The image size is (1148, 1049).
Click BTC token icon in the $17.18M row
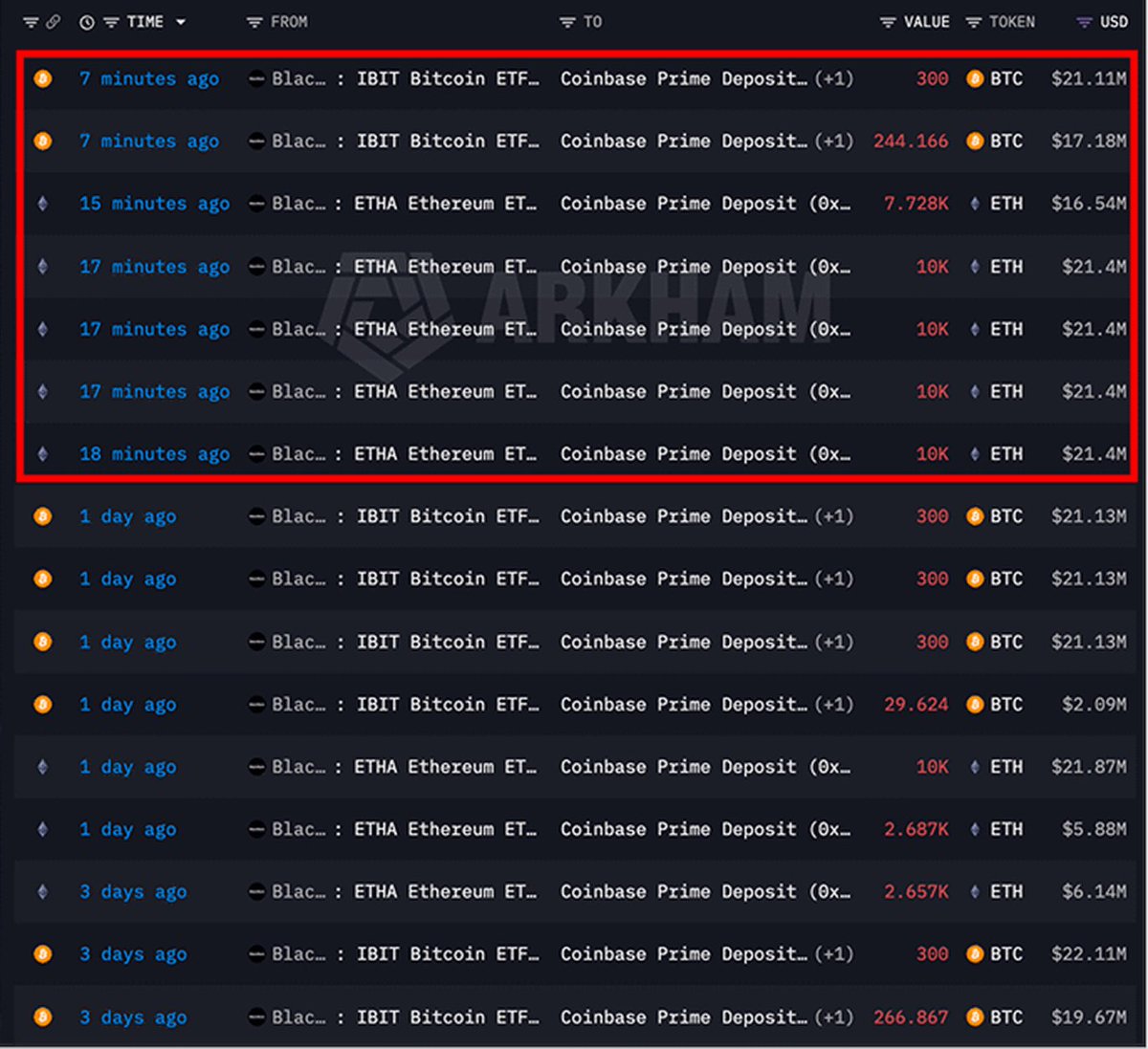pyautogui.click(x=975, y=141)
